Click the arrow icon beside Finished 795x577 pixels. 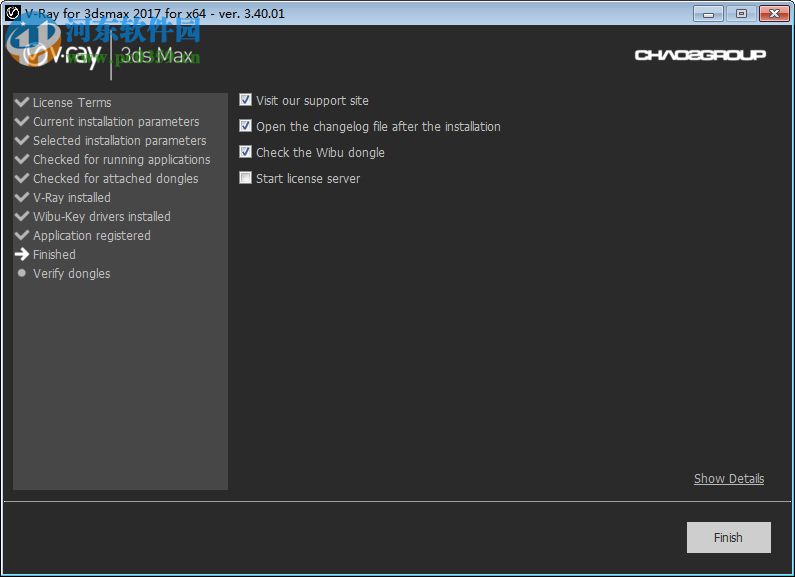coord(22,254)
